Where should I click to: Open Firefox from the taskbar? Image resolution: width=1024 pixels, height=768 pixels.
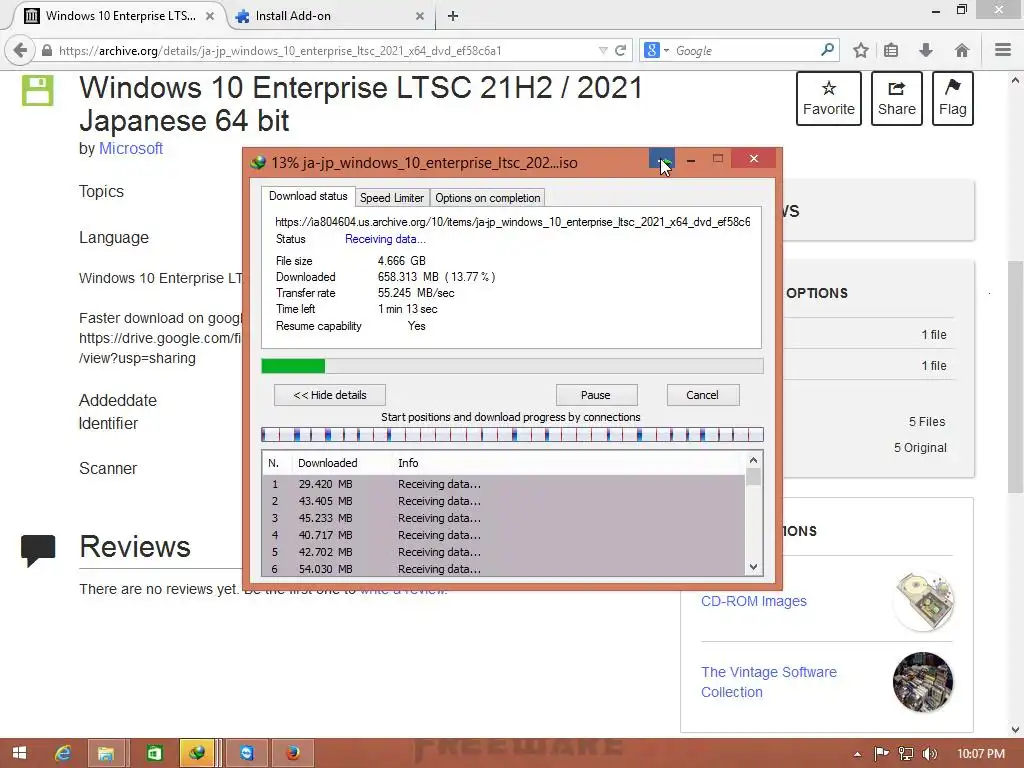[293, 753]
